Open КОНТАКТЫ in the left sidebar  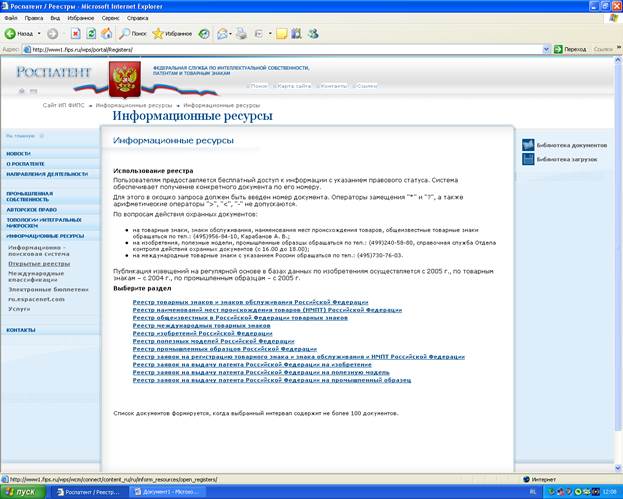[x=21, y=330]
